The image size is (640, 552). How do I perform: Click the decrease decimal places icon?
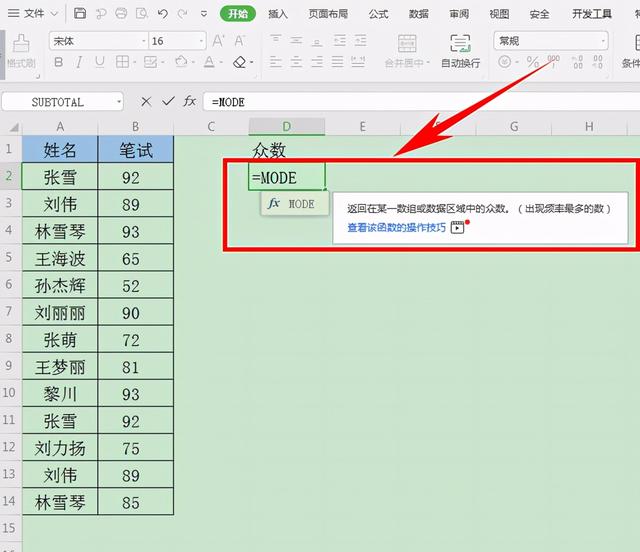click(598, 62)
